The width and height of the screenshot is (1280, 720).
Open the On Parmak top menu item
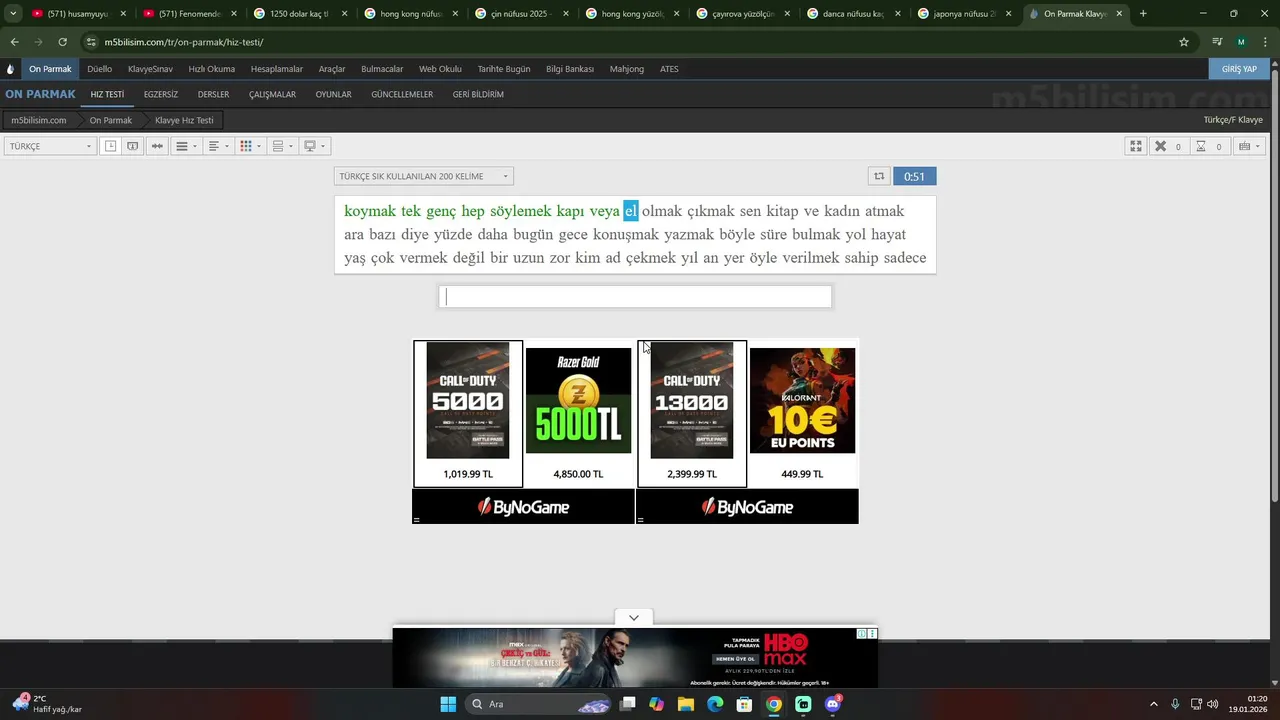pos(50,69)
